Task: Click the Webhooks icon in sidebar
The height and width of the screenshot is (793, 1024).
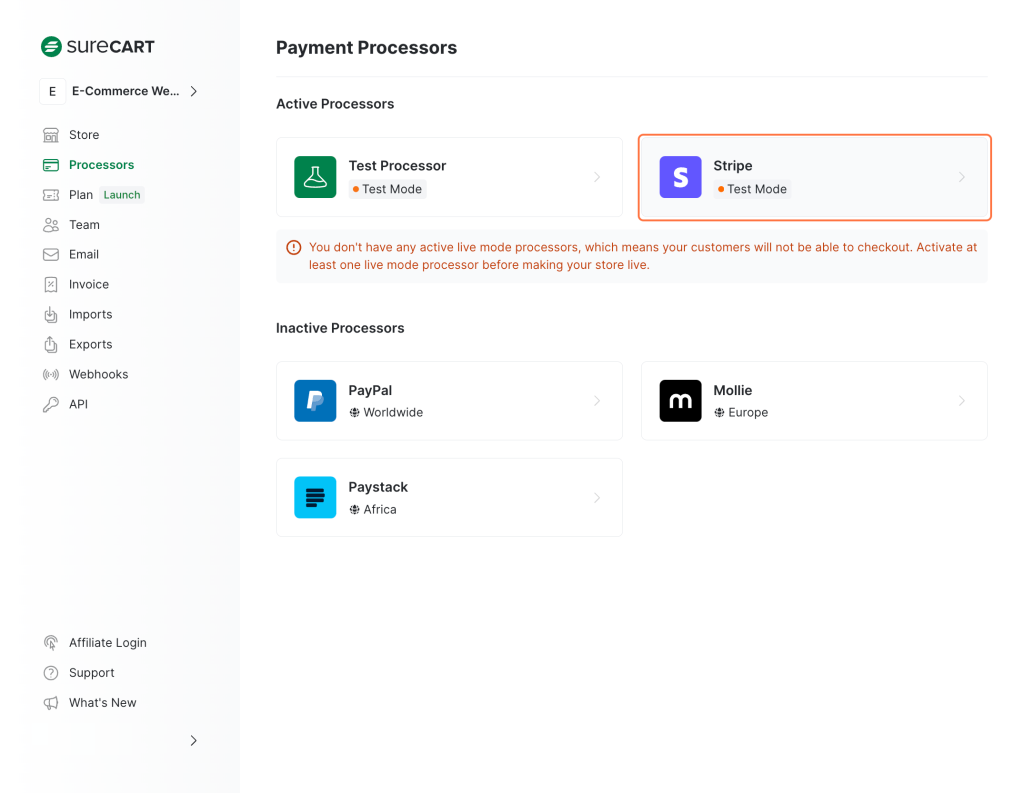Action: [x=50, y=374]
